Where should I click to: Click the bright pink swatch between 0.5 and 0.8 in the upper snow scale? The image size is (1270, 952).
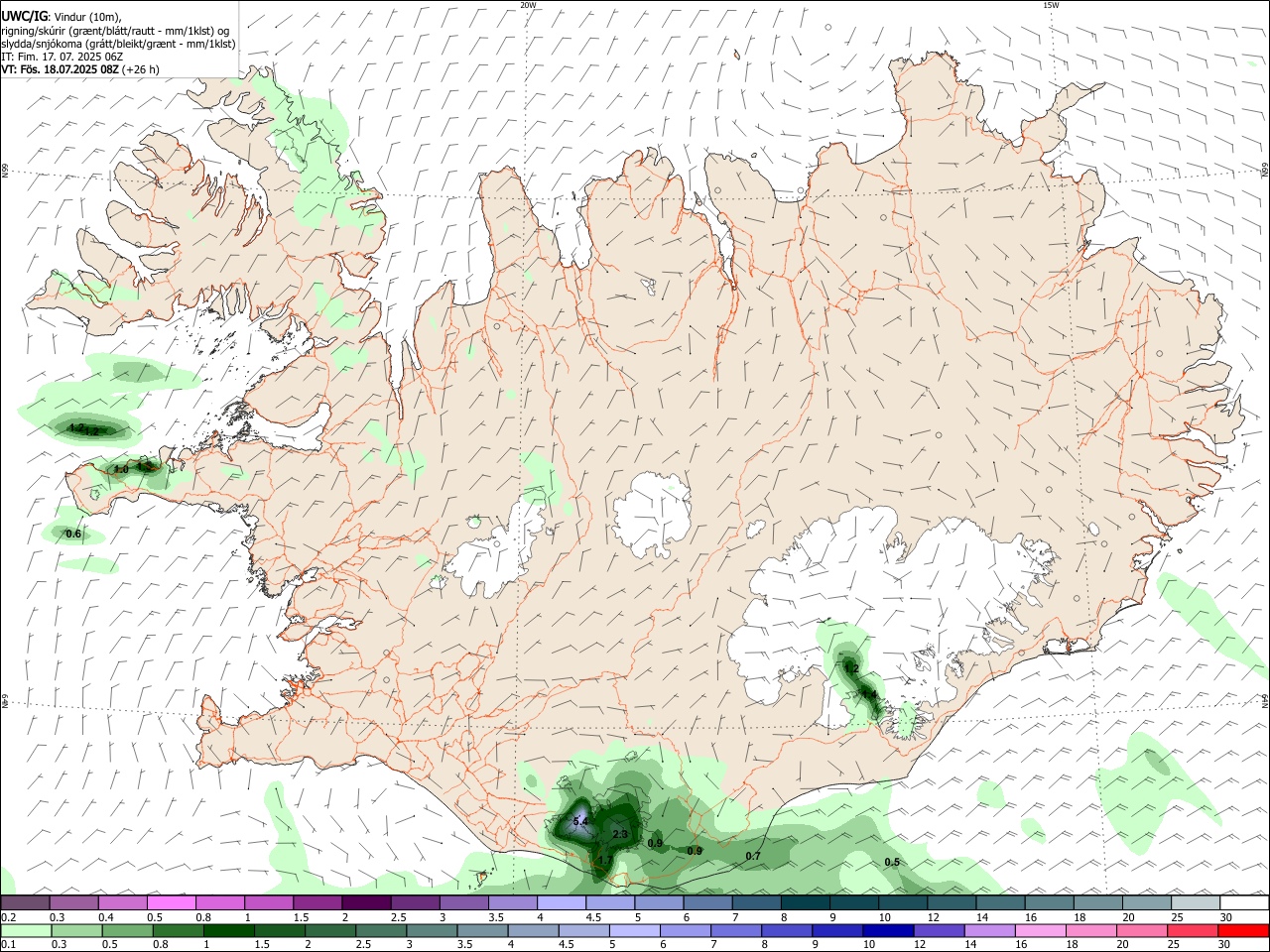171,902
